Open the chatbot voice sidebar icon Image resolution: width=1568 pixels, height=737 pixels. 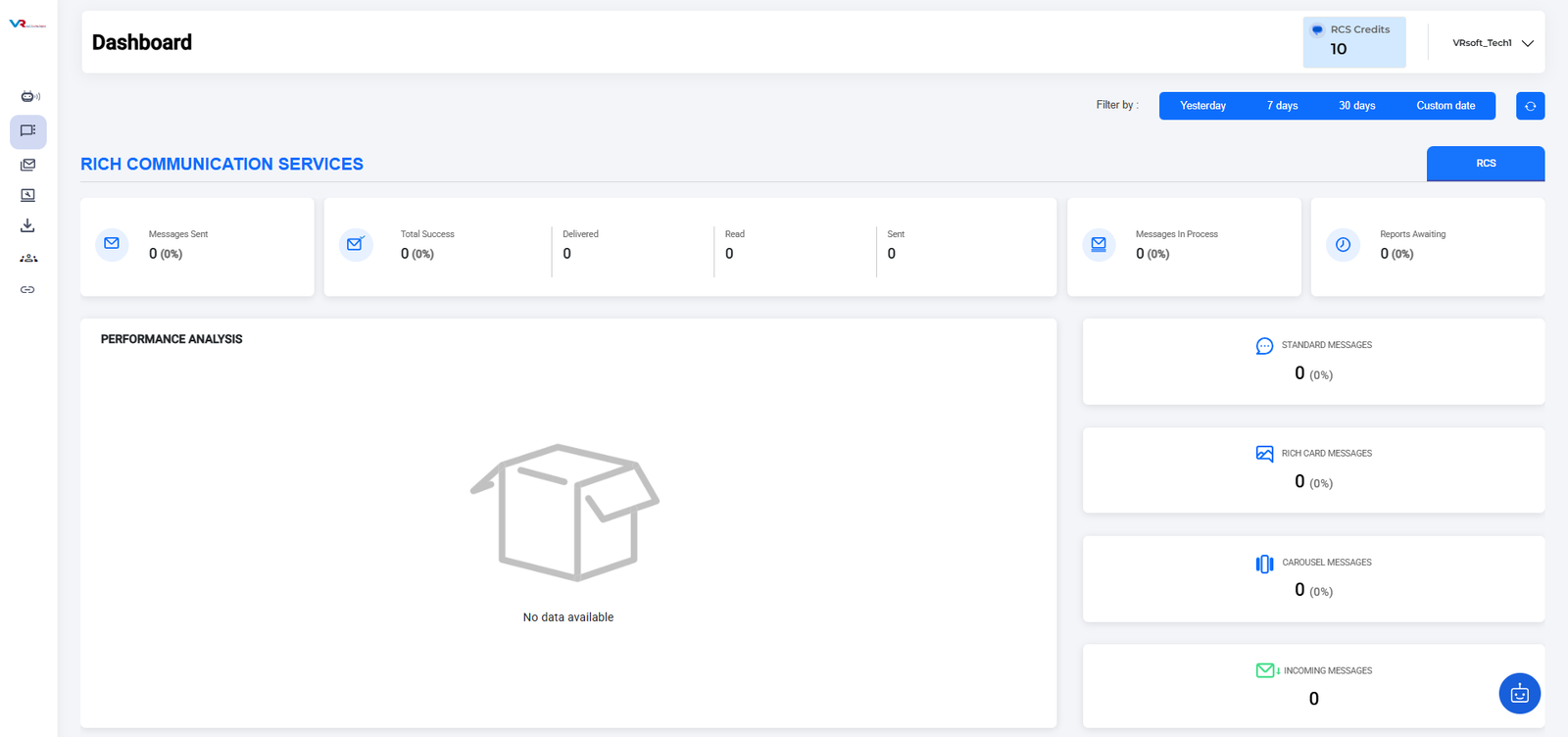[x=29, y=96]
